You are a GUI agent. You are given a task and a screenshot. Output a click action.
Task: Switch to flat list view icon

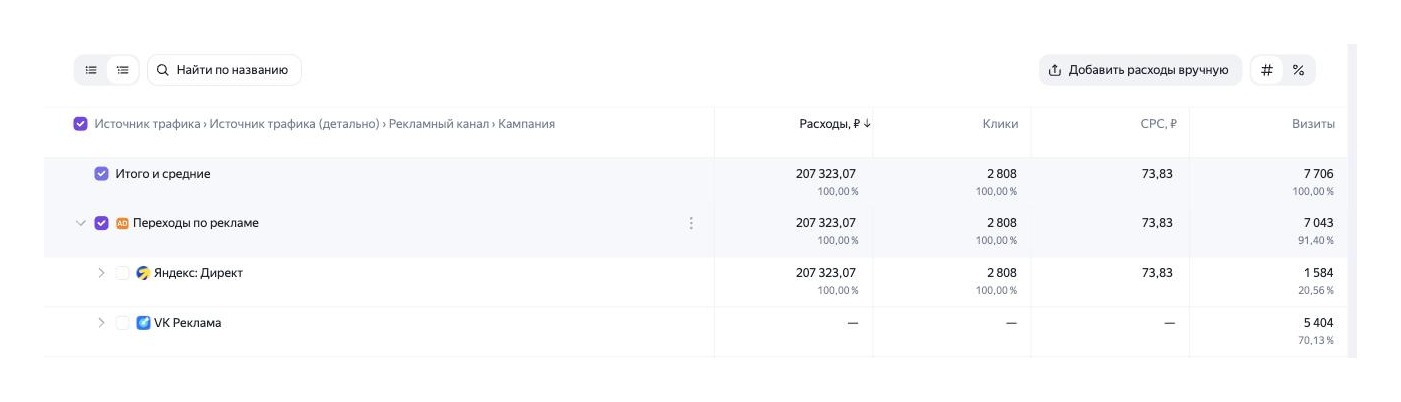[91, 70]
